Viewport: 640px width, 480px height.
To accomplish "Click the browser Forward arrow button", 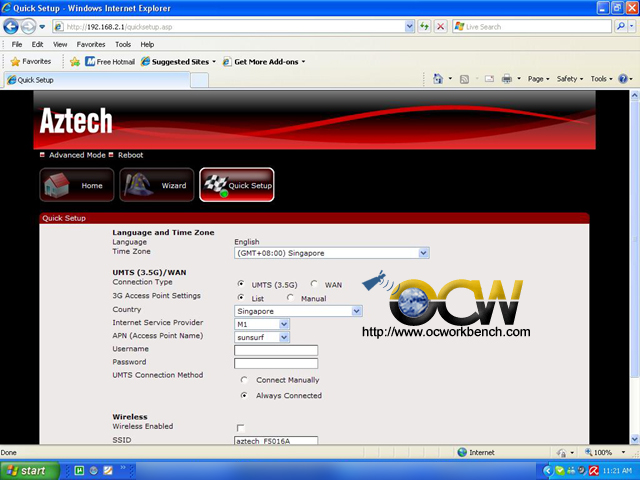I will click(x=28, y=27).
